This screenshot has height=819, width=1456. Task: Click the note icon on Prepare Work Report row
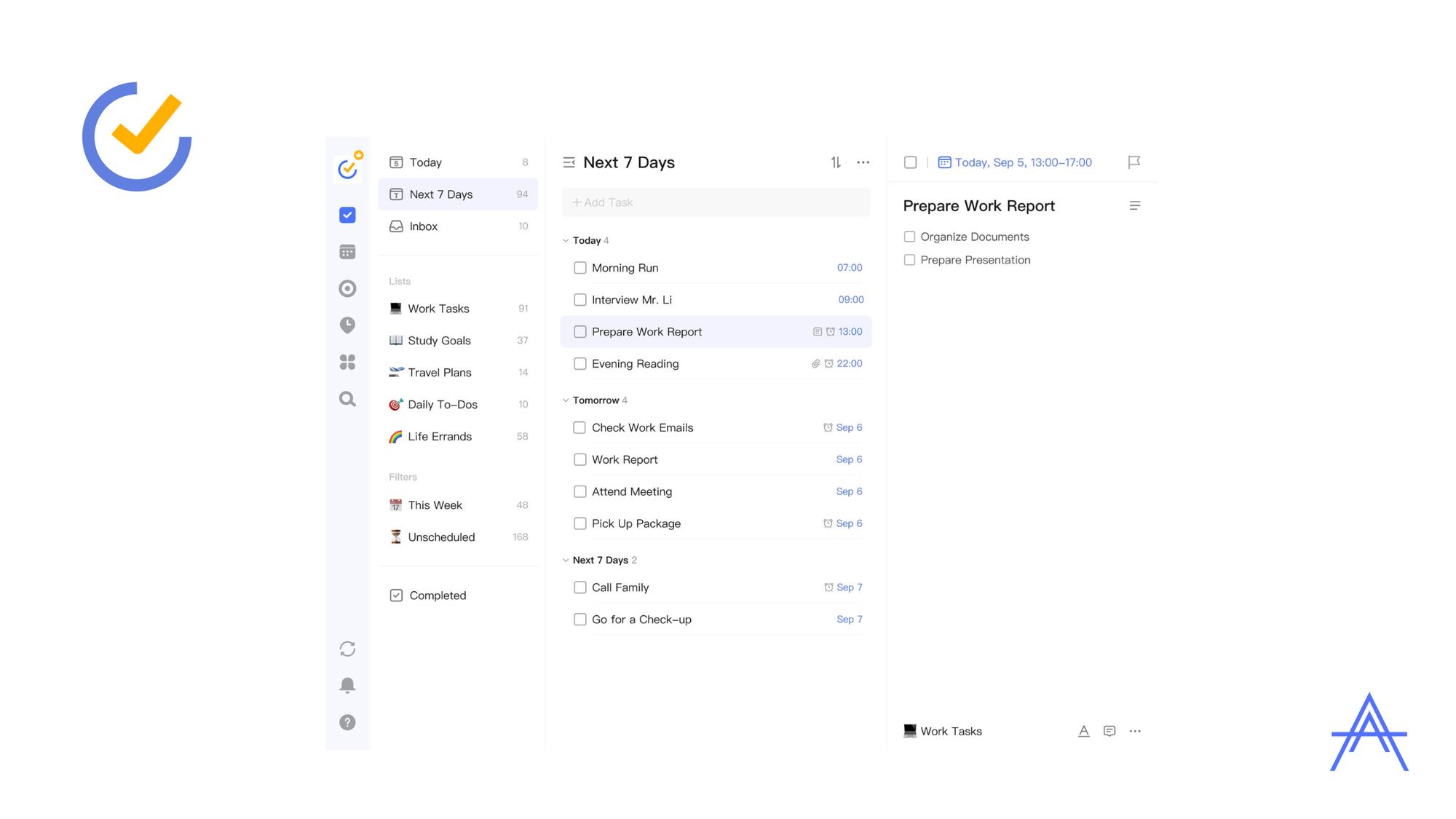[818, 332]
